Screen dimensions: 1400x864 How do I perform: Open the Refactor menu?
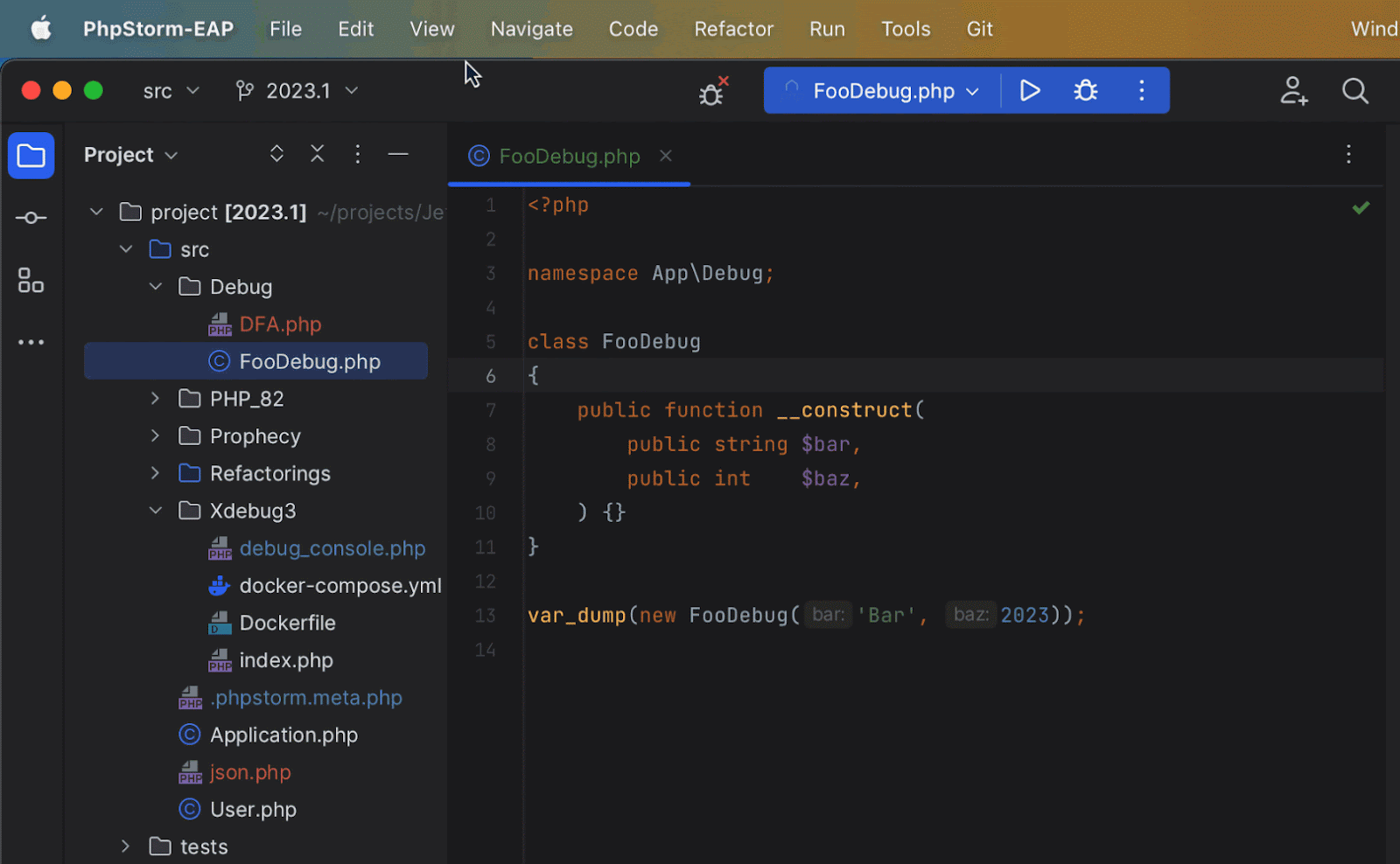(733, 29)
